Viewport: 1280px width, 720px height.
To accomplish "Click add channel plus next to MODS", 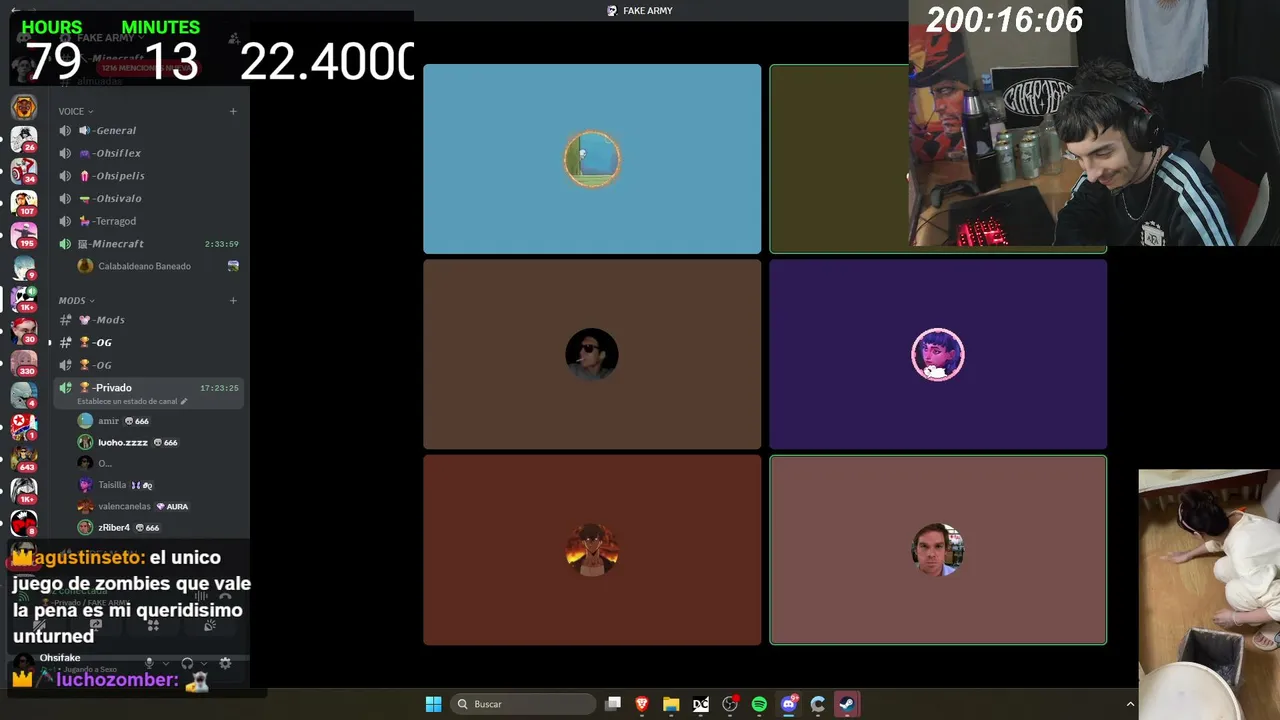I will 233,300.
